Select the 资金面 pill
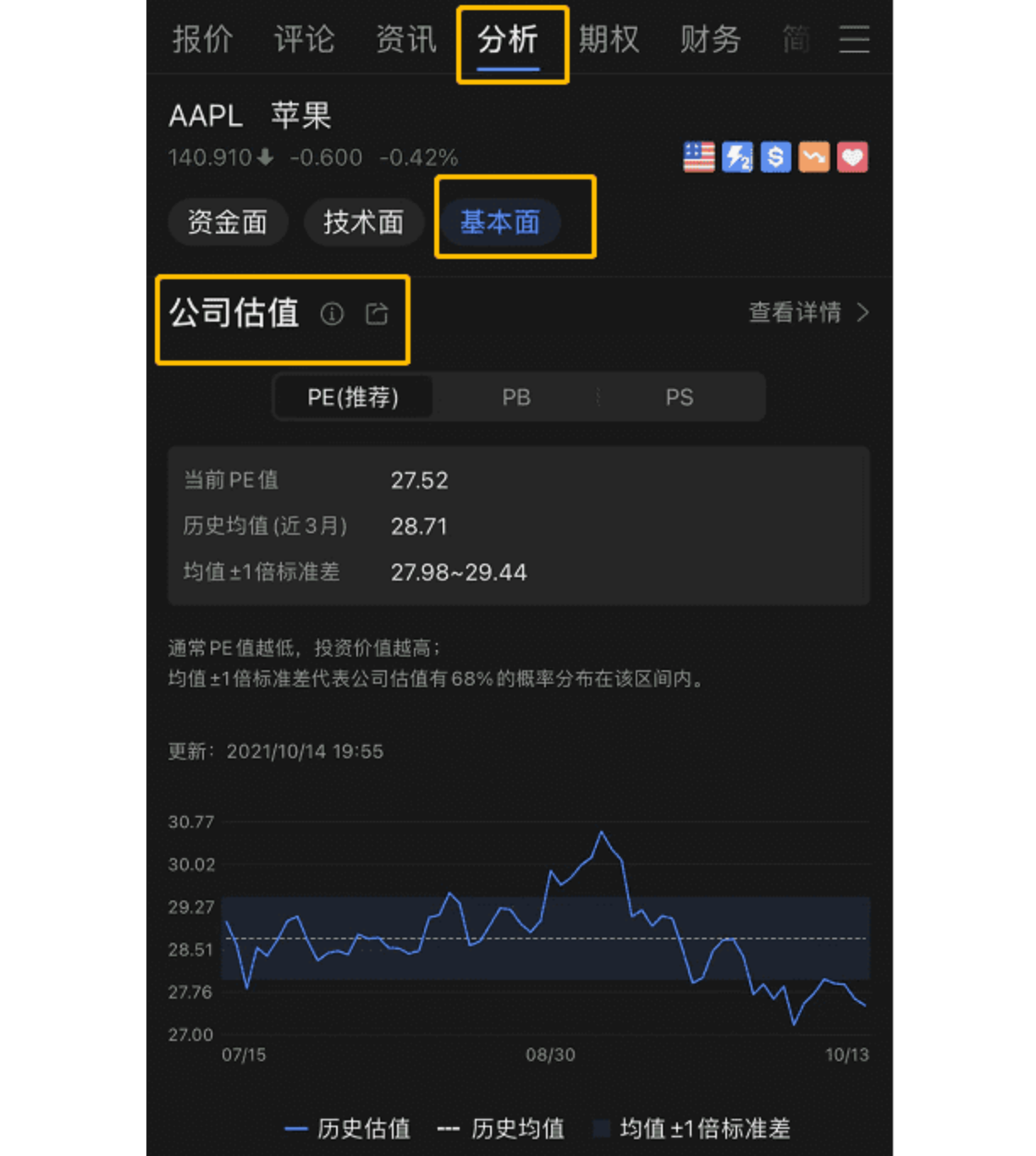This screenshot has width=1036, height=1156. (x=228, y=223)
